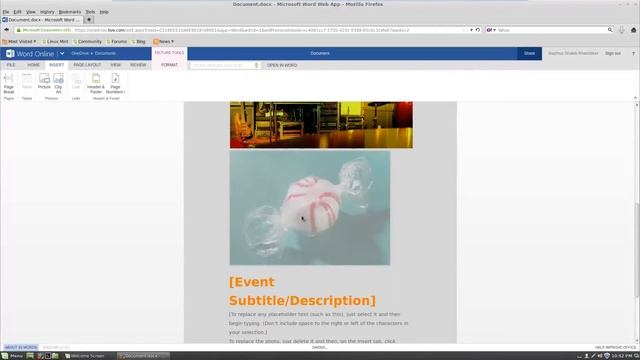Open the Firefox Tools menu

90,12
